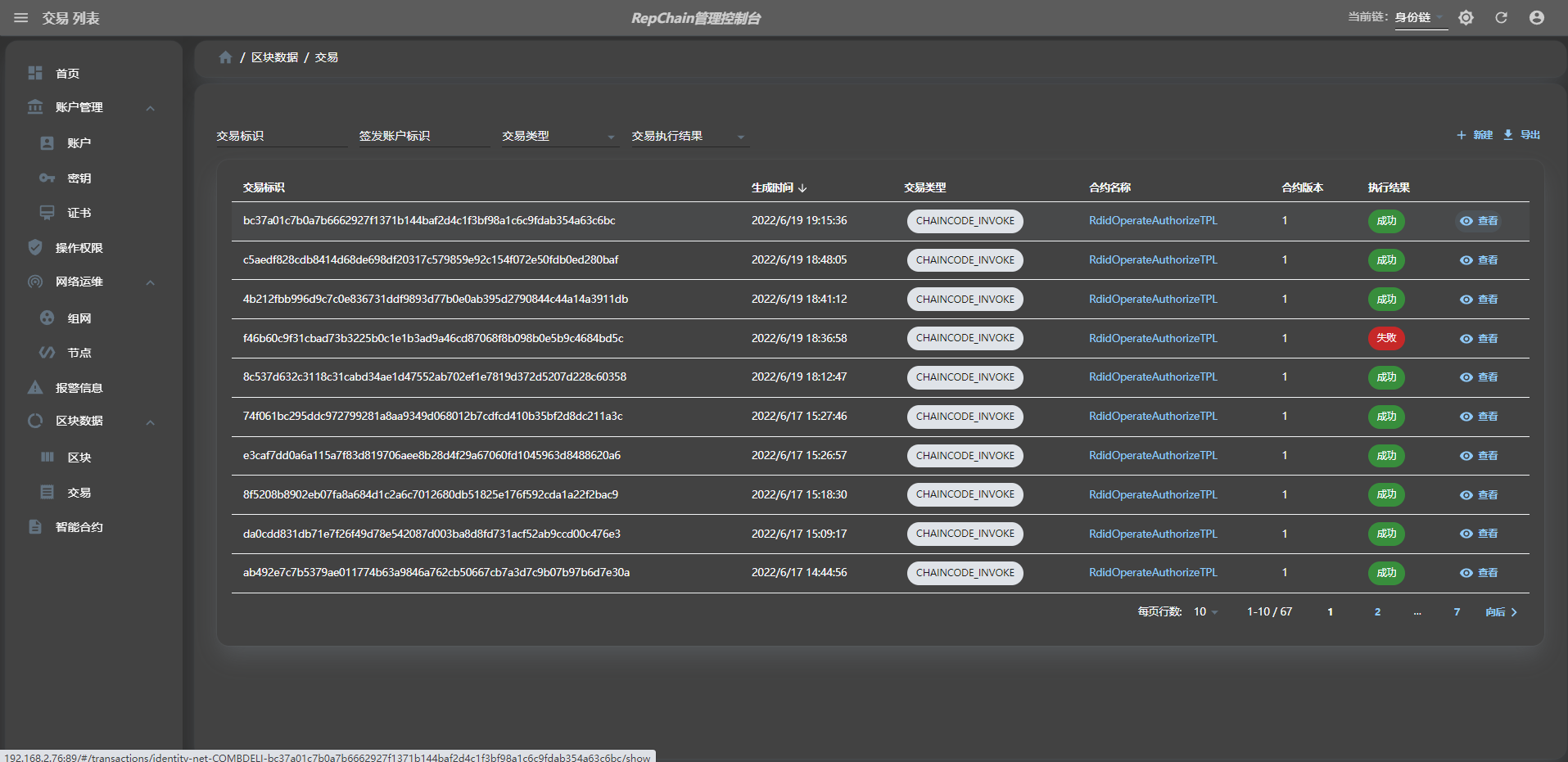This screenshot has height=762, width=1568.
Task: Click 向后 next page button
Action: [x=1502, y=612]
